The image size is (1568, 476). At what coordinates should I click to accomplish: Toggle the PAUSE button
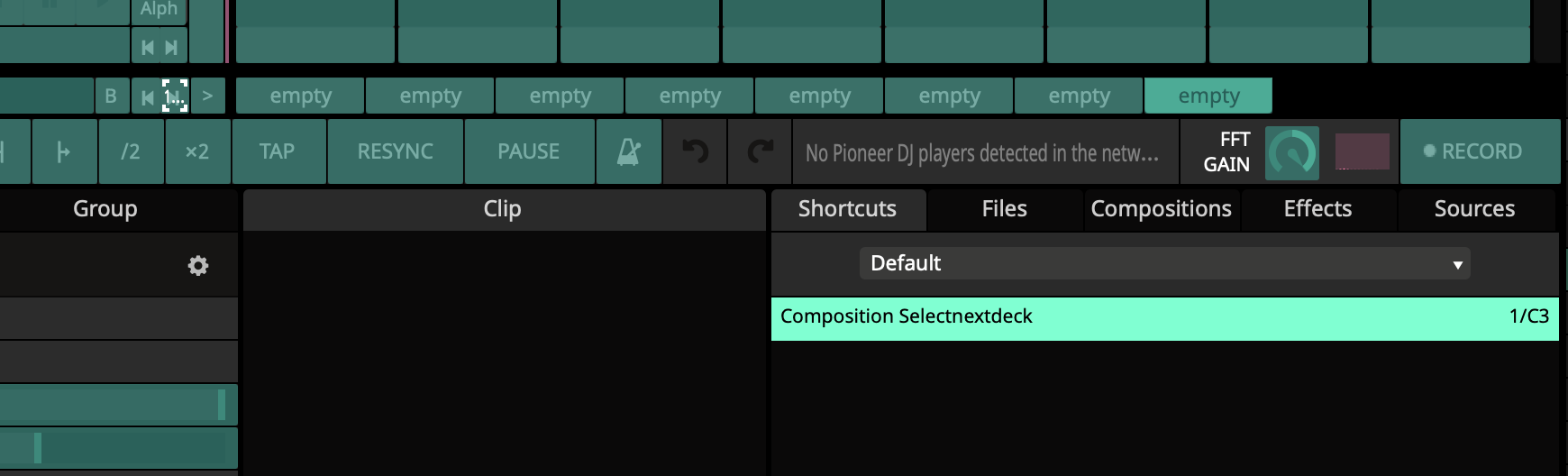click(x=528, y=151)
